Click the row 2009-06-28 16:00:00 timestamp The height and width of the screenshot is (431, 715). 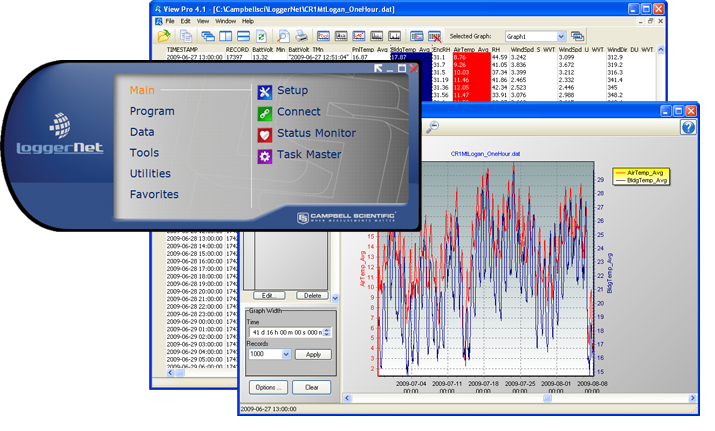195,261
